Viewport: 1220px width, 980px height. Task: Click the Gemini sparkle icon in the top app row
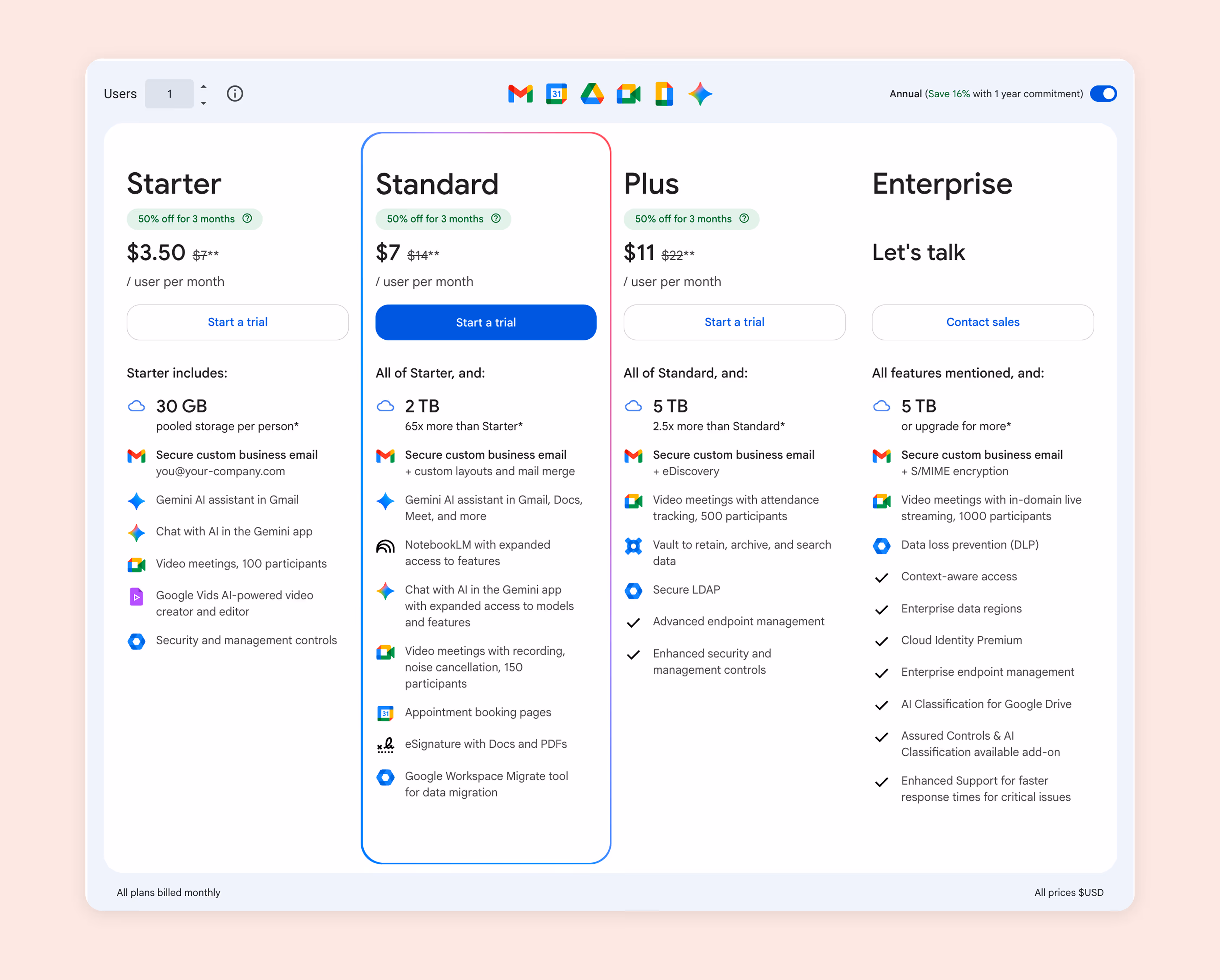coord(700,94)
